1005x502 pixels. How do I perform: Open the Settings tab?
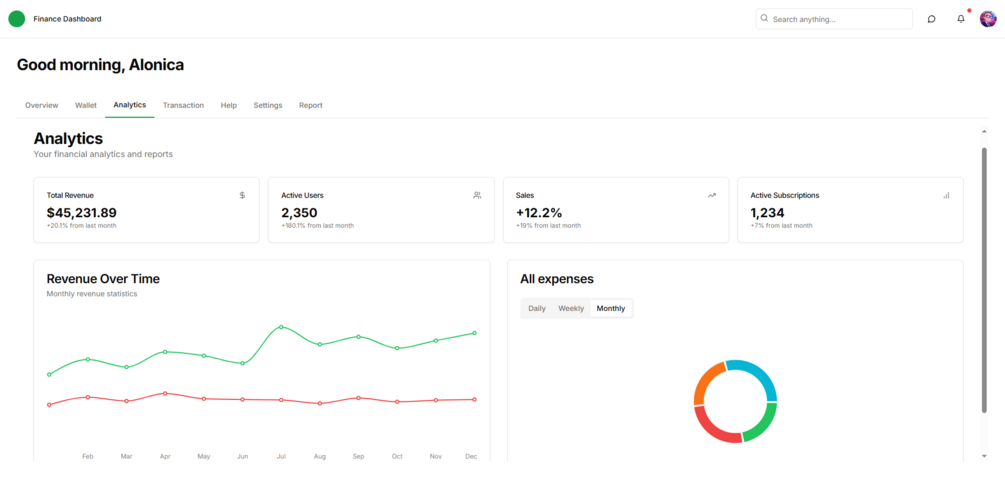click(268, 105)
